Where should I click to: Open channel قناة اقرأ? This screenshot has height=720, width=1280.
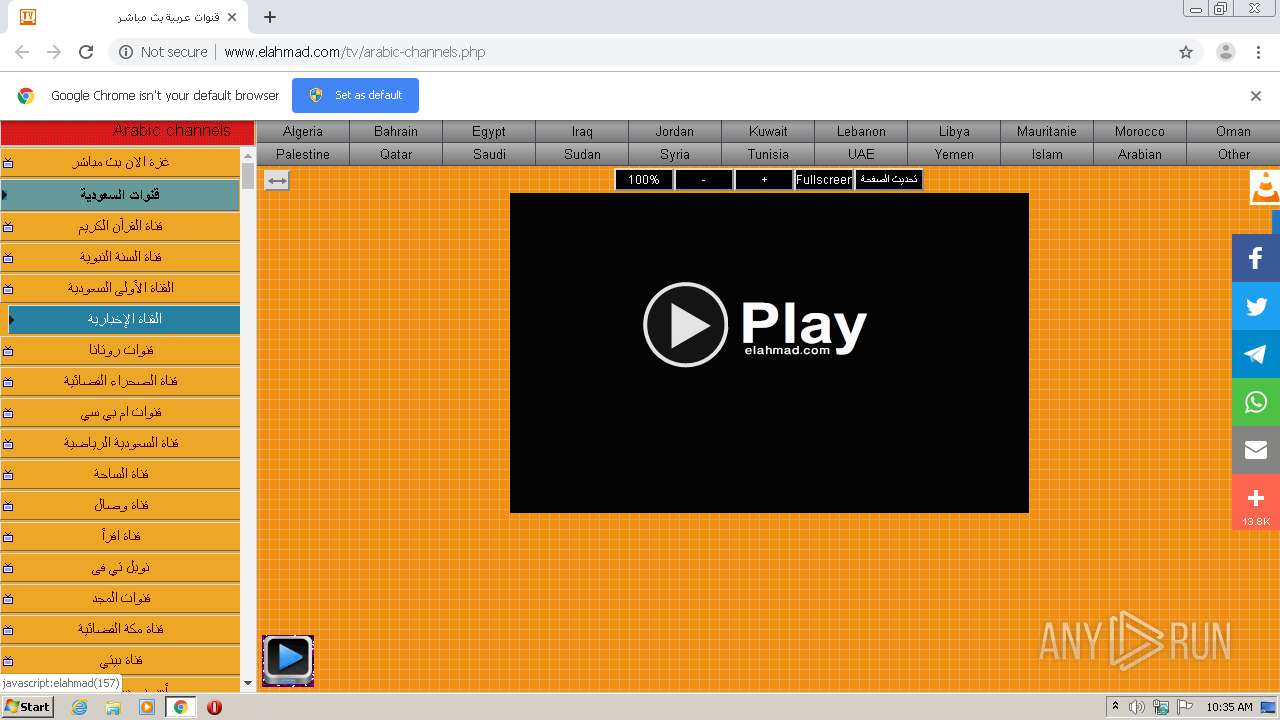(121, 536)
